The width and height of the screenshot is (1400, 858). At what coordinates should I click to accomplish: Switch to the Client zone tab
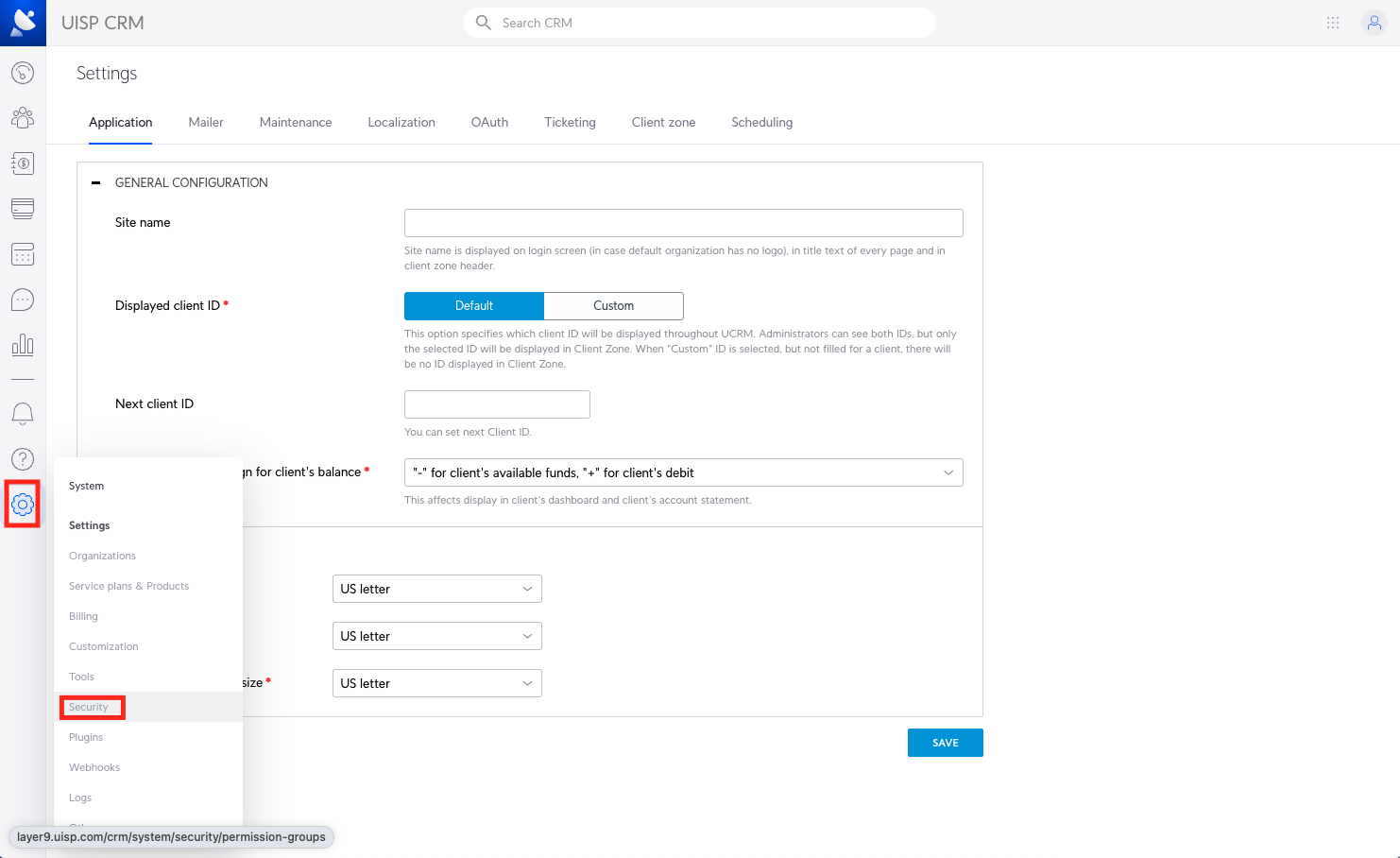[x=663, y=123]
